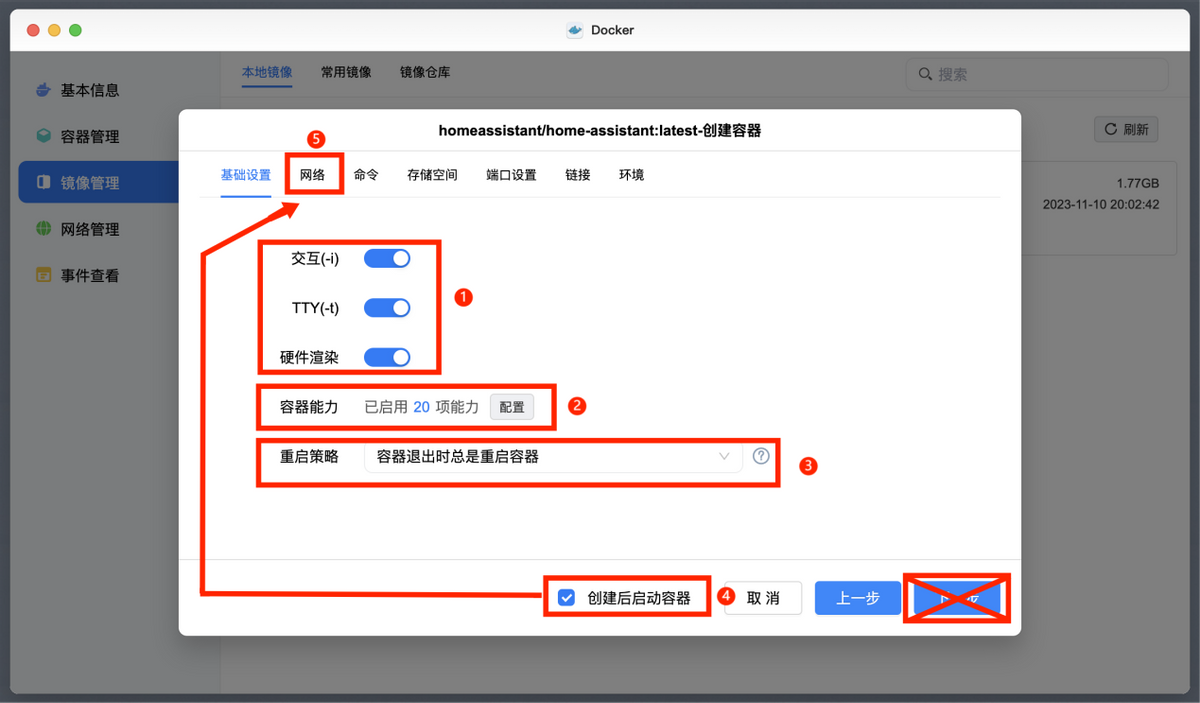
Task: Click the 配置 button for 容器能力
Action: (x=512, y=408)
